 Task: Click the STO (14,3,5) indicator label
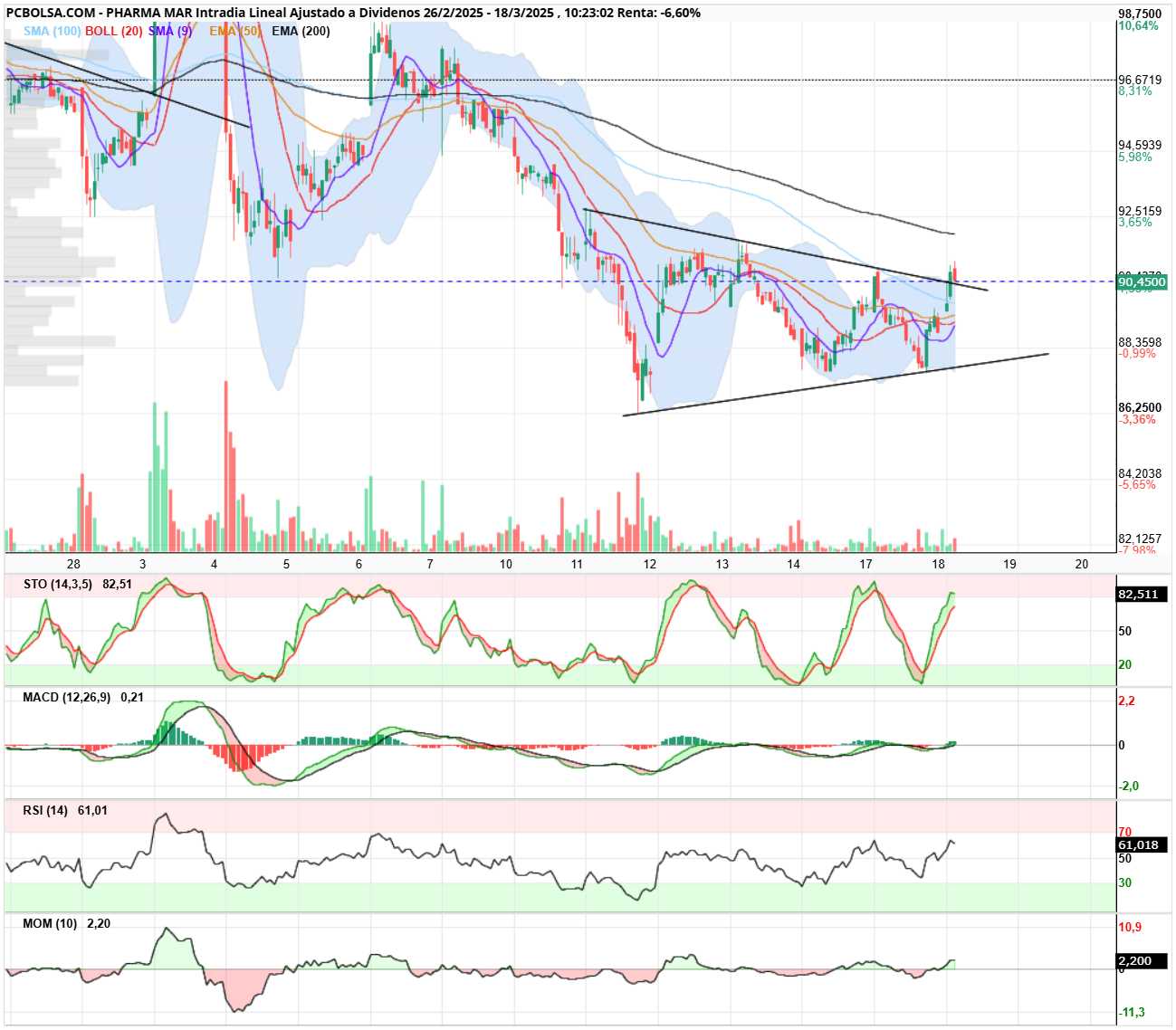click(x=58, y=584)
